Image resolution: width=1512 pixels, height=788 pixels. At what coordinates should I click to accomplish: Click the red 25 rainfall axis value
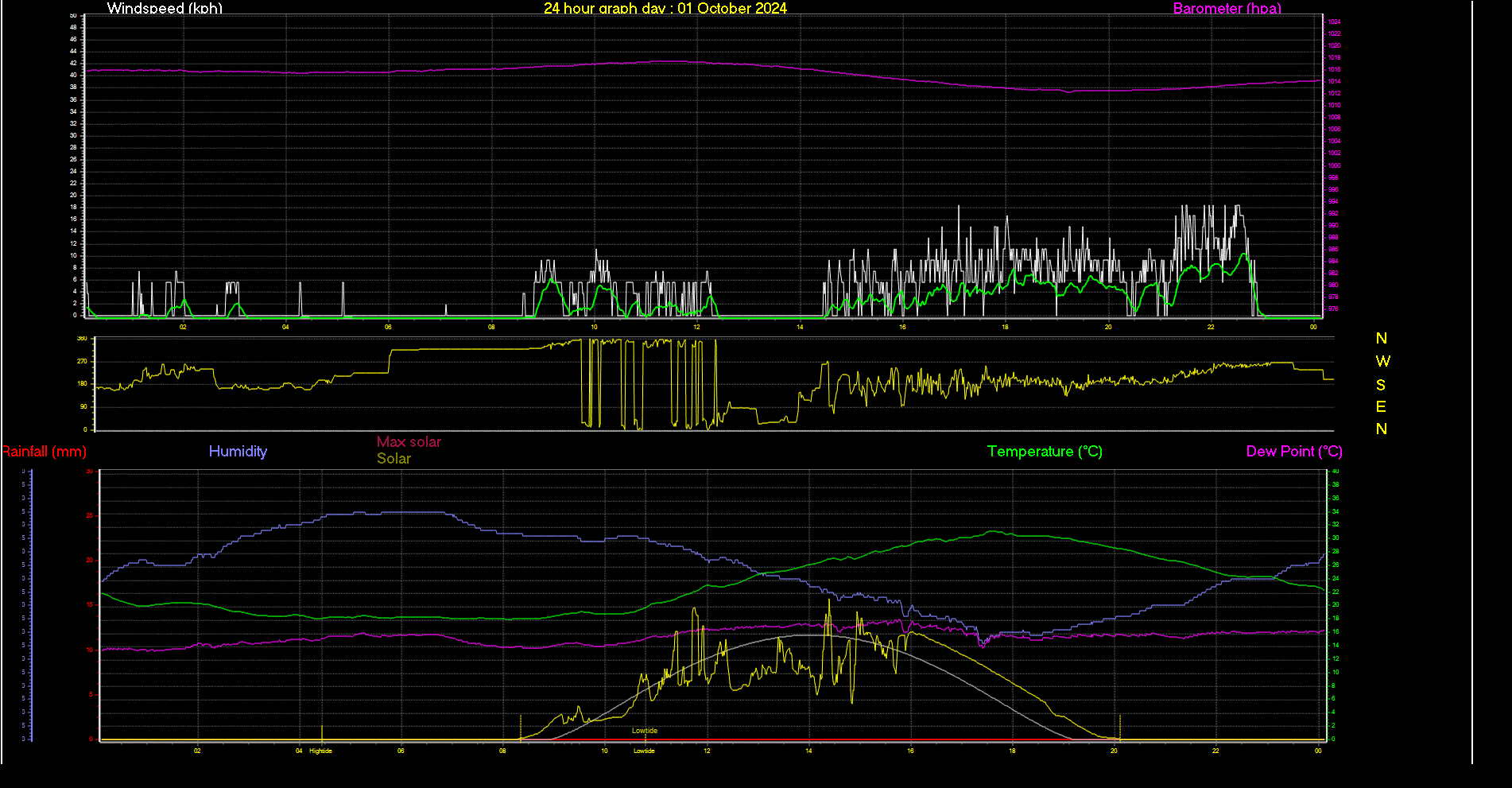[x=90, y=516]
